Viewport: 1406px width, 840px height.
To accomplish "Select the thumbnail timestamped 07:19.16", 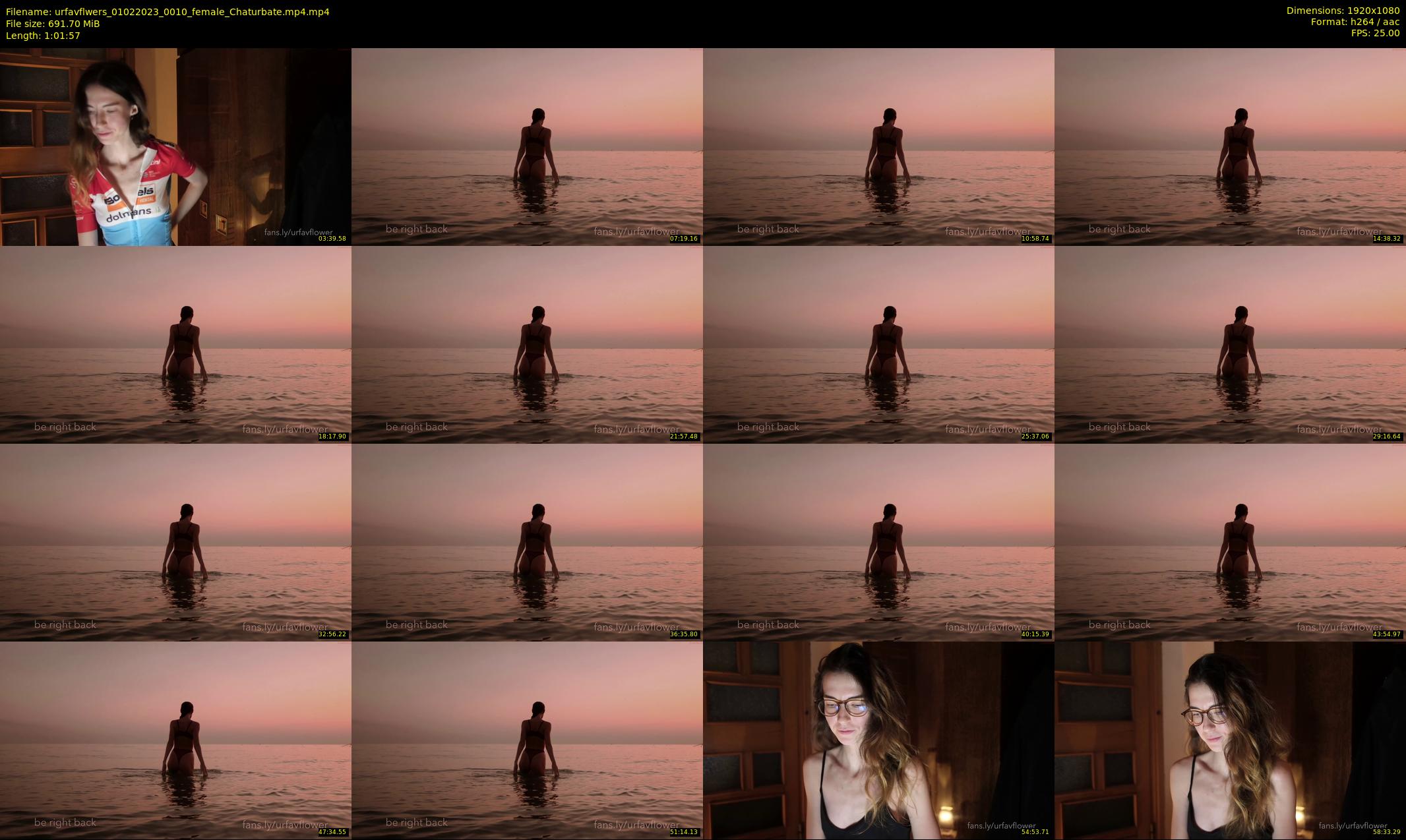I will [527, 146].
